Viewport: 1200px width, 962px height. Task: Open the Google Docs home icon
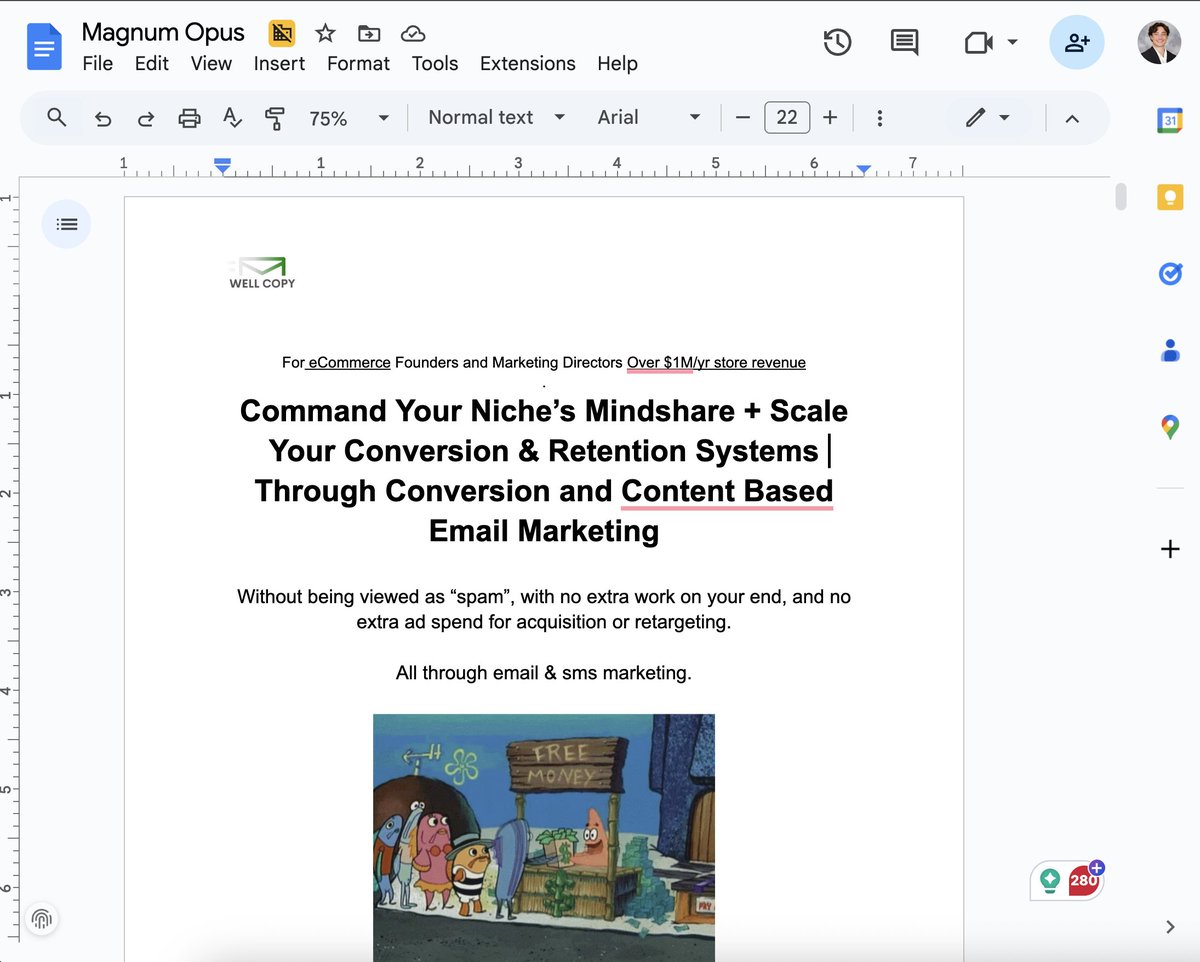(44, 48)
